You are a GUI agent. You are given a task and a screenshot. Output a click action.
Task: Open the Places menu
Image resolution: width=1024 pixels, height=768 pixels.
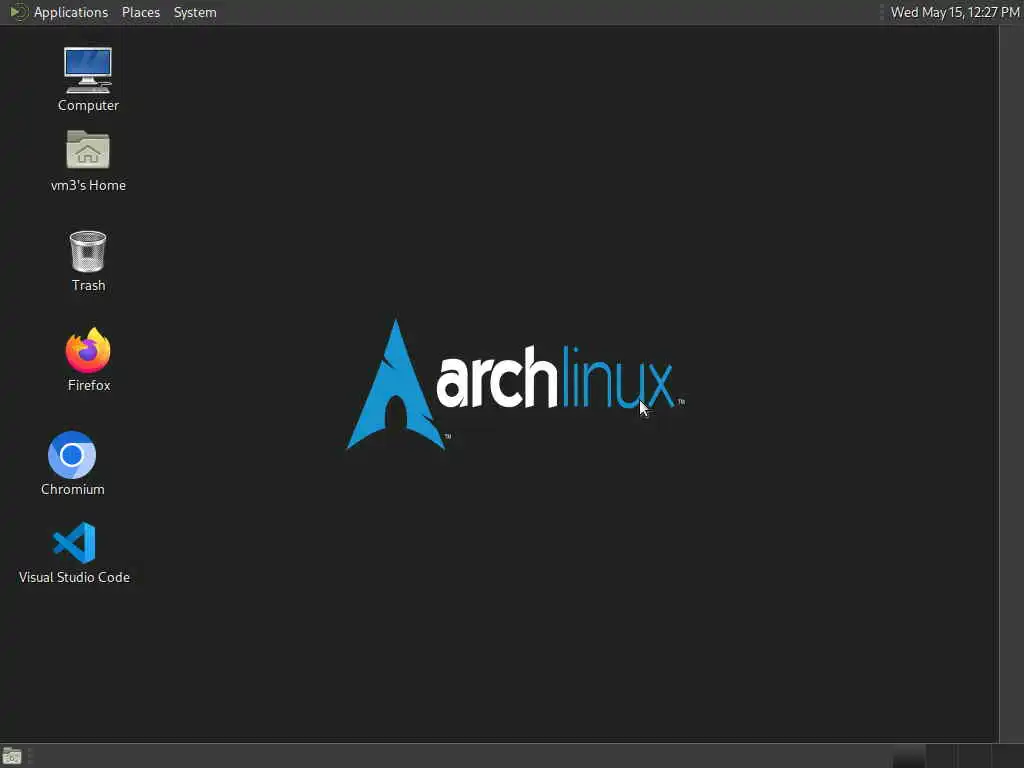click(141, 12)
